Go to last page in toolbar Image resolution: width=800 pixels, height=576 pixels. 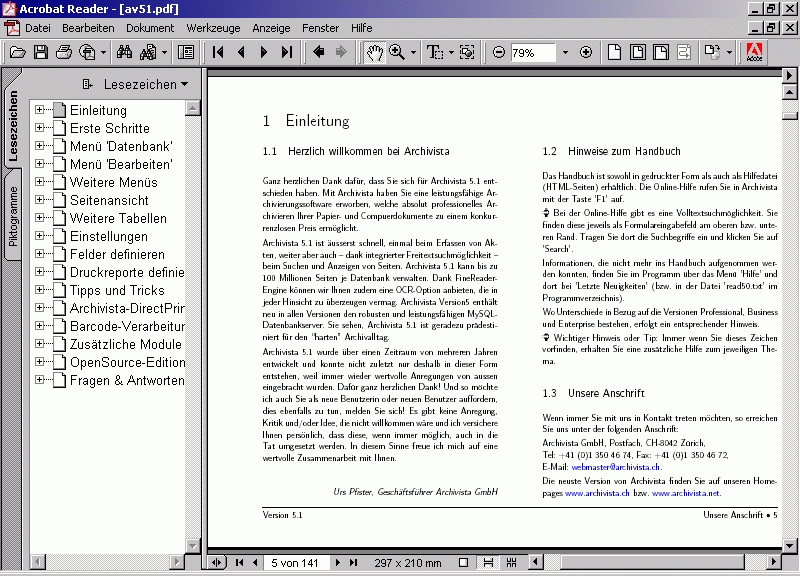click(287, 52)
